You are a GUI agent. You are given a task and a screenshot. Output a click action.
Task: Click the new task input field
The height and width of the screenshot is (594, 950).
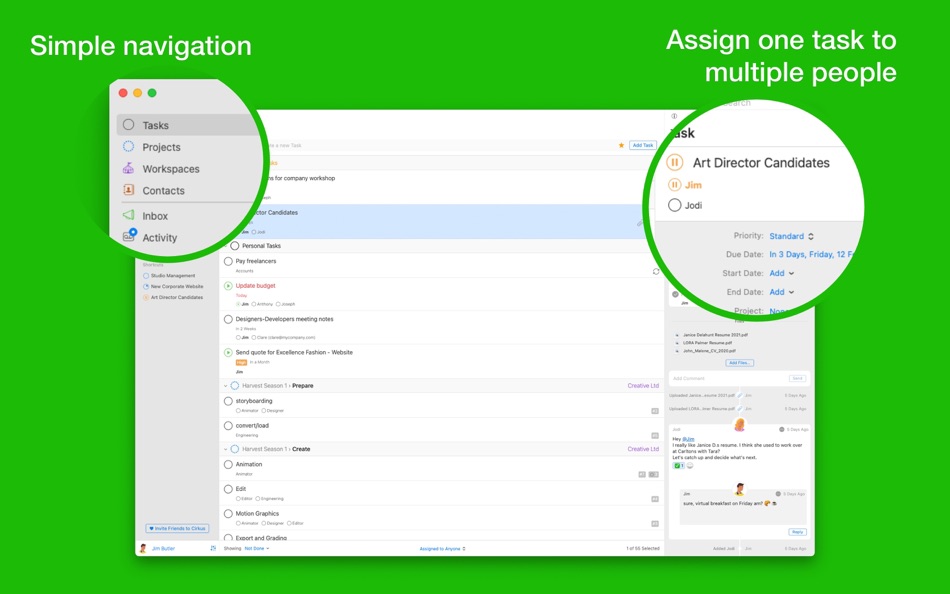point(439,145)
